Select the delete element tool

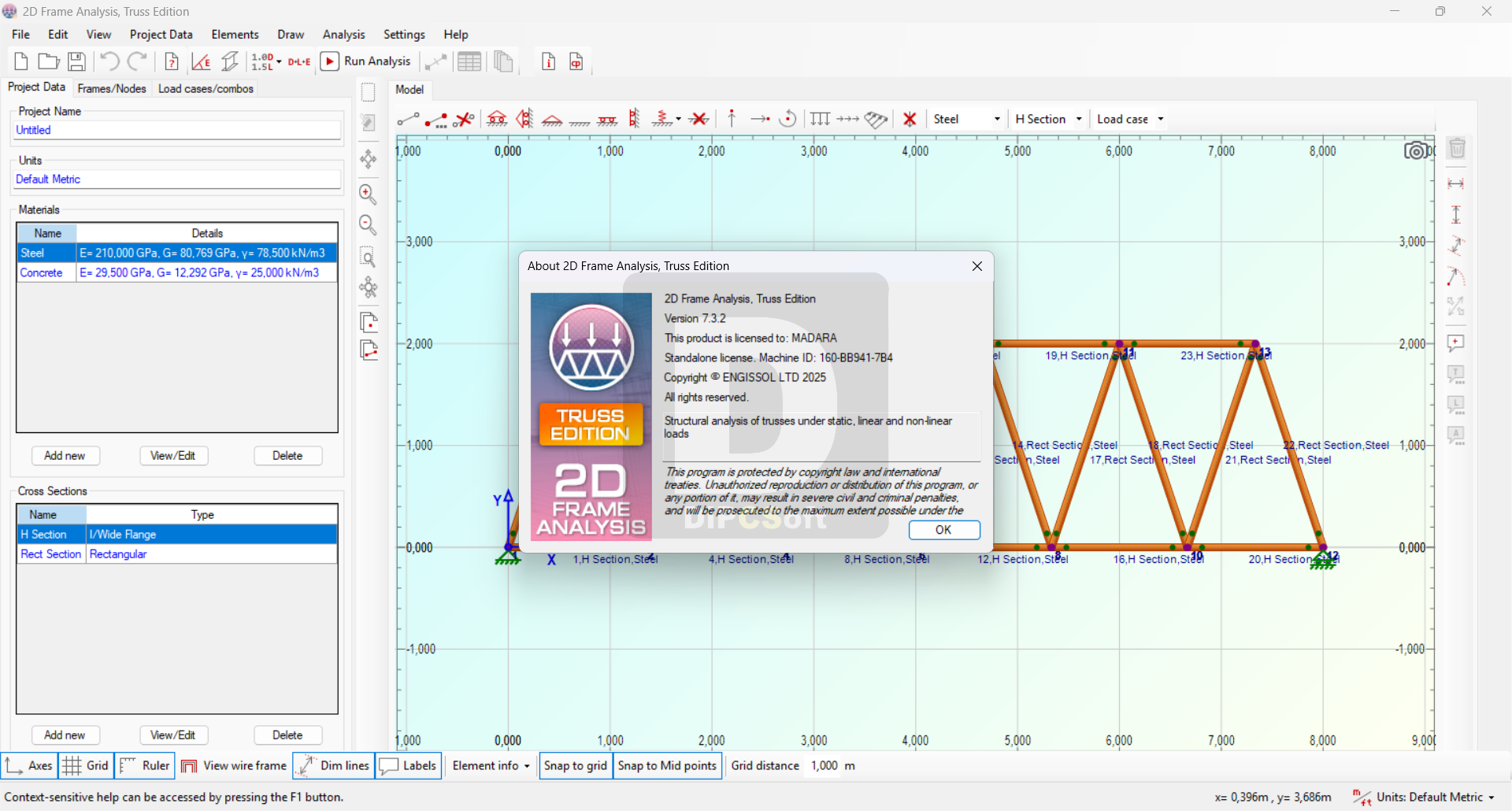465,119
